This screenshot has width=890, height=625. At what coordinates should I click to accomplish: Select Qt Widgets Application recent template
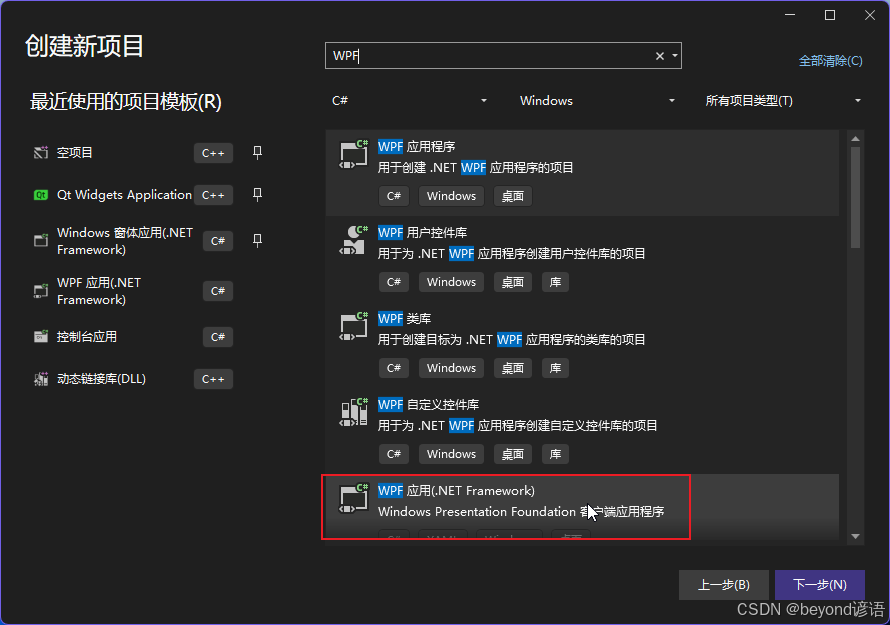124,195
